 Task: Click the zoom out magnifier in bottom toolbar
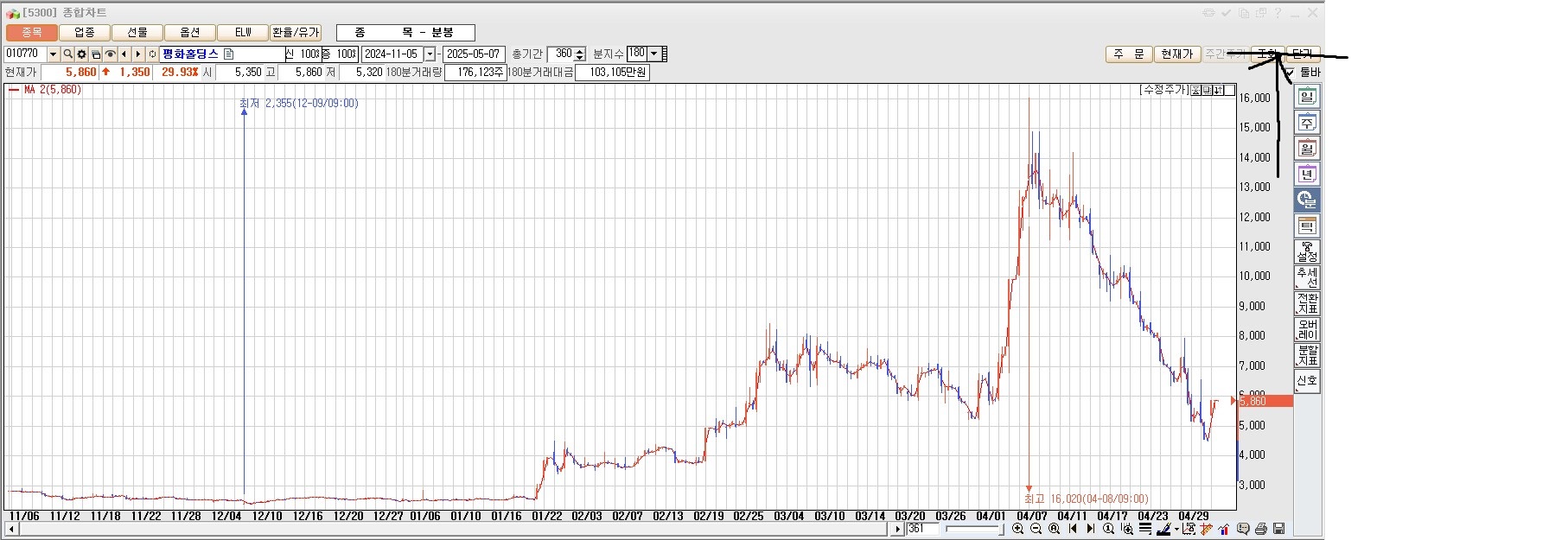(x=1036, y=529)
